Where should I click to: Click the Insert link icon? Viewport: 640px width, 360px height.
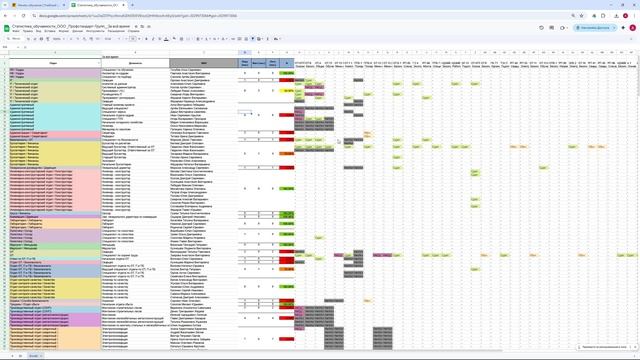(233, 39)
